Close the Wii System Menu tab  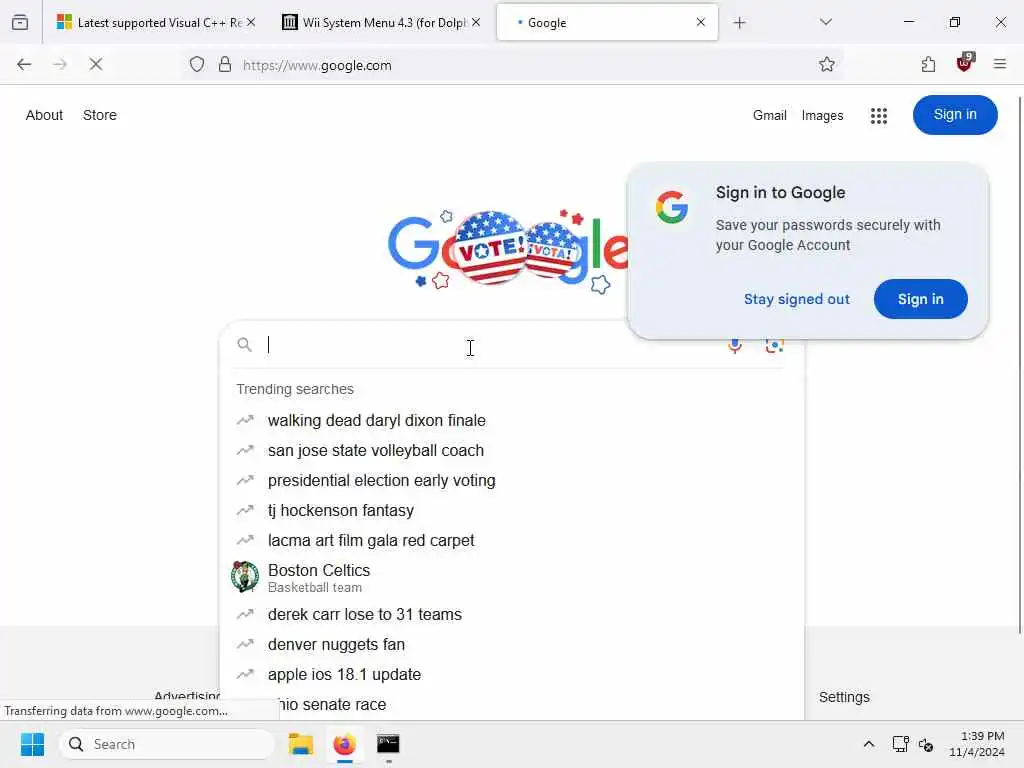[476, 22]
